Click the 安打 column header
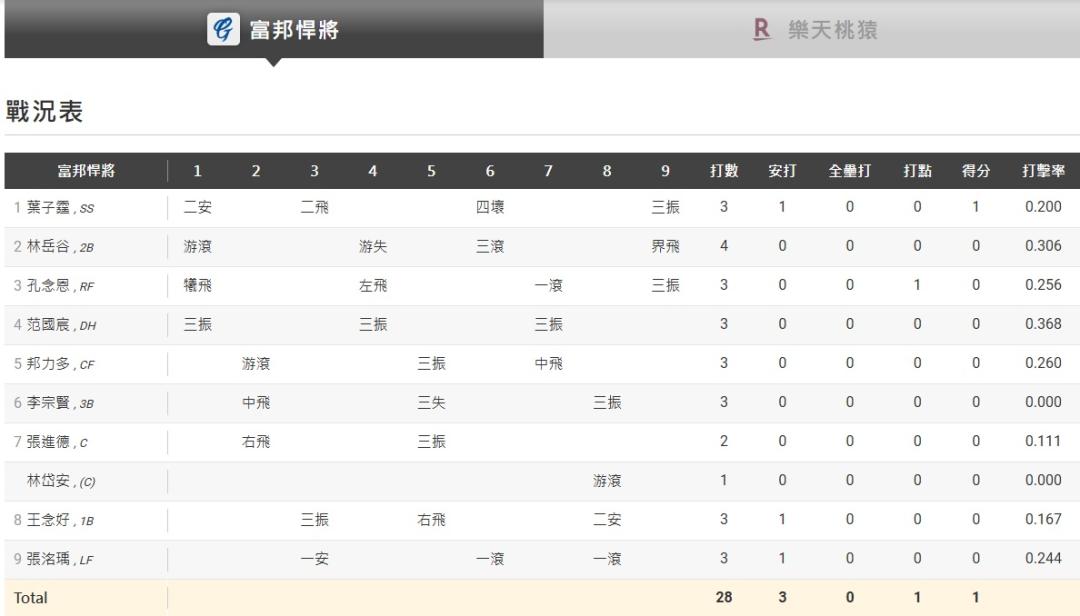Screen dimensions: 1080x616 (x=782, y=171)
